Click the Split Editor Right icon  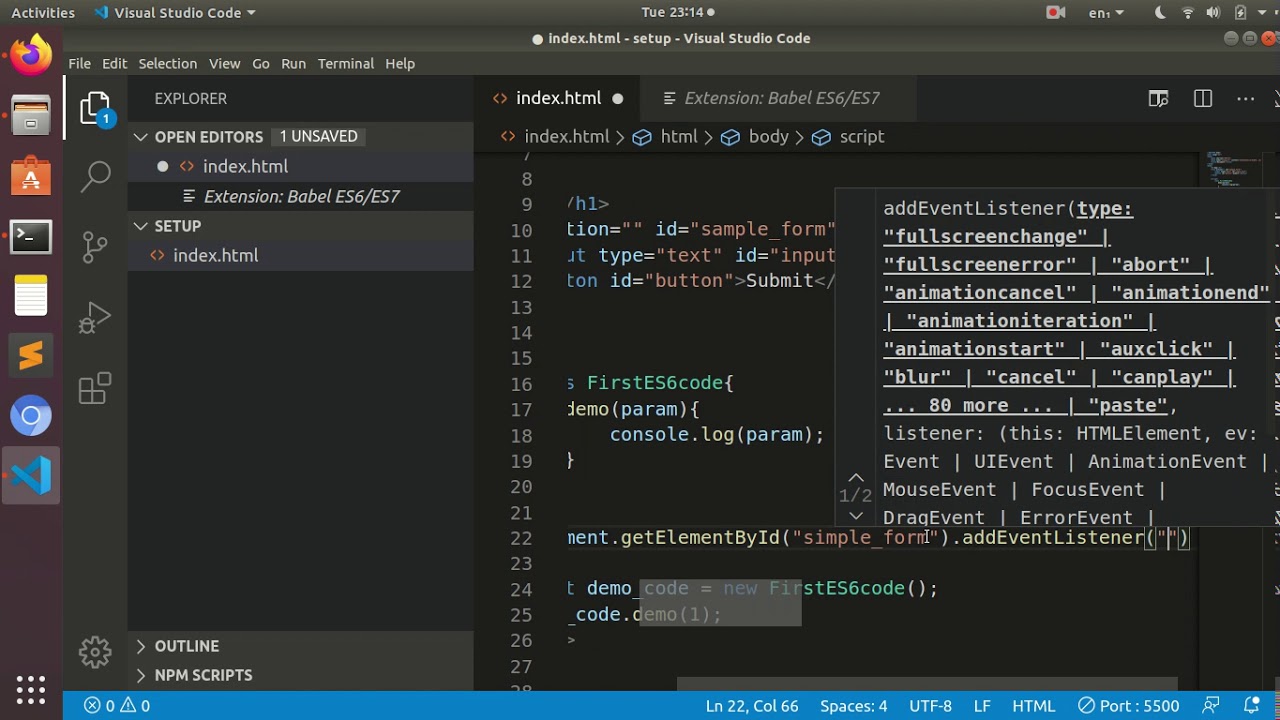point(1203,98)
